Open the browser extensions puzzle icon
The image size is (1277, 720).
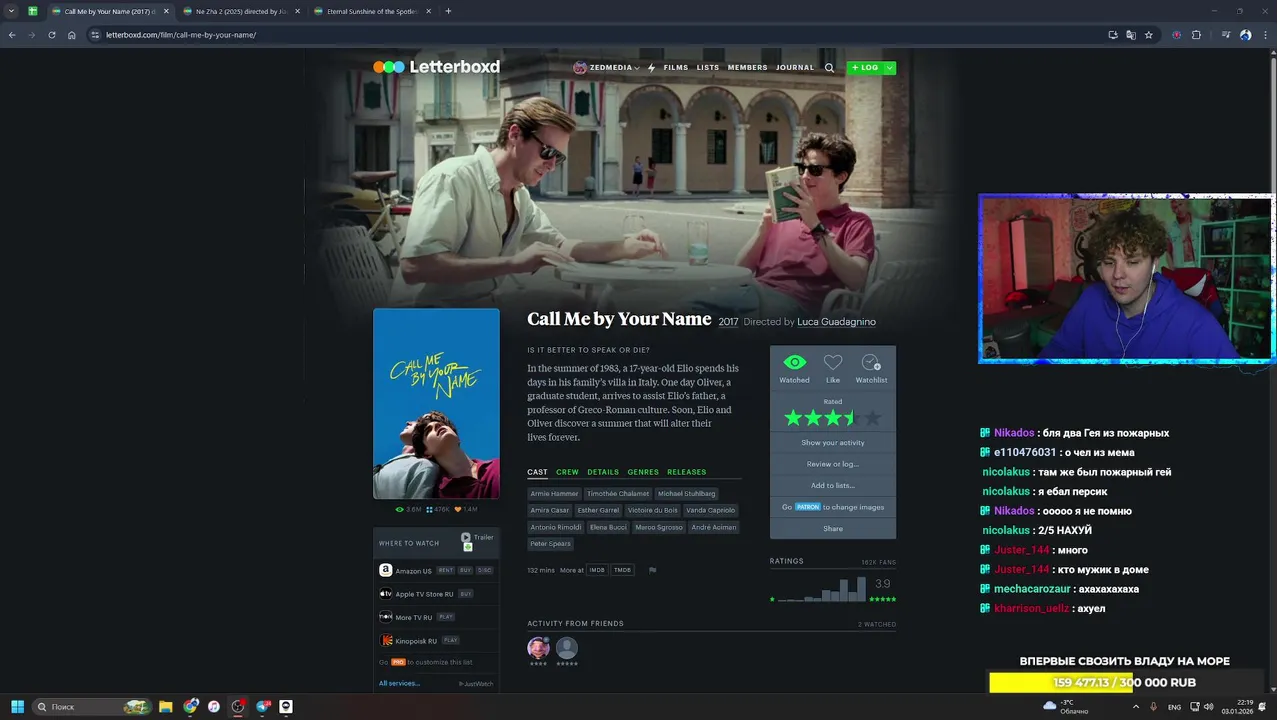[1196, 35]
